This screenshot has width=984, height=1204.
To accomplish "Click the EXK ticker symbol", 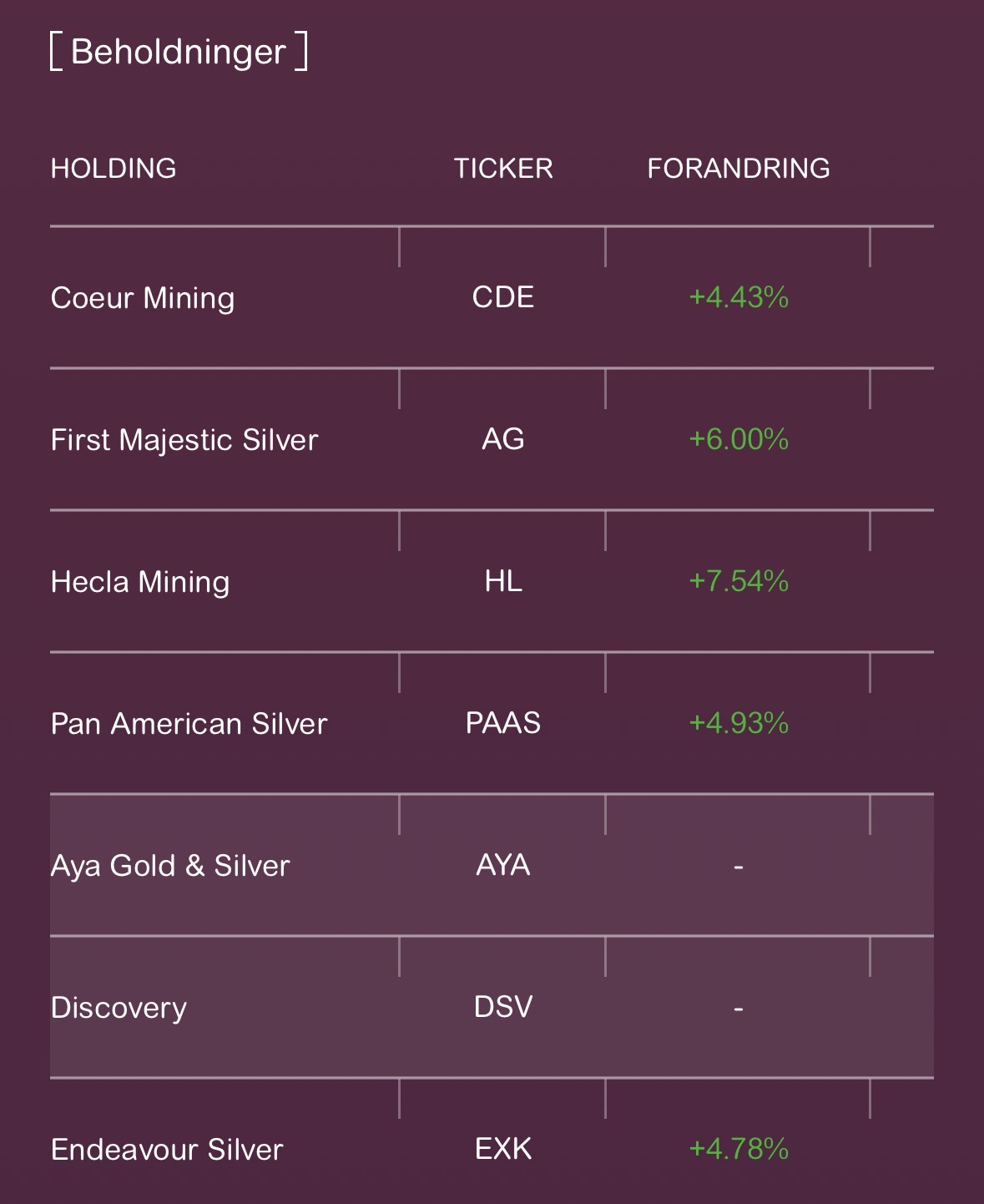I will [x=503, y=1149].
